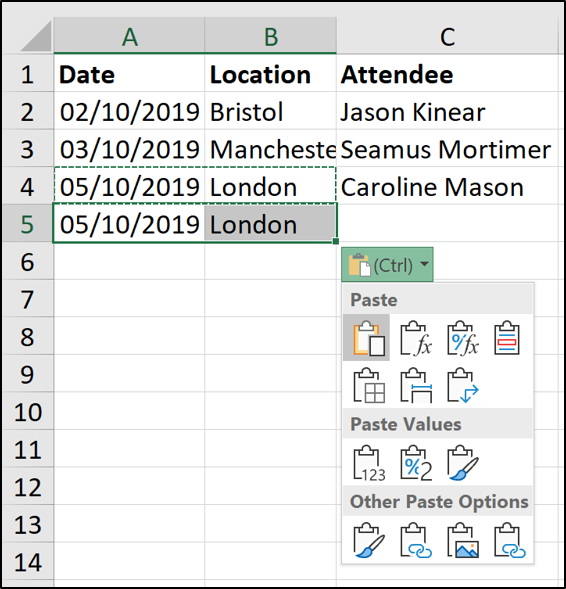Select column B header

click(270, 35)
